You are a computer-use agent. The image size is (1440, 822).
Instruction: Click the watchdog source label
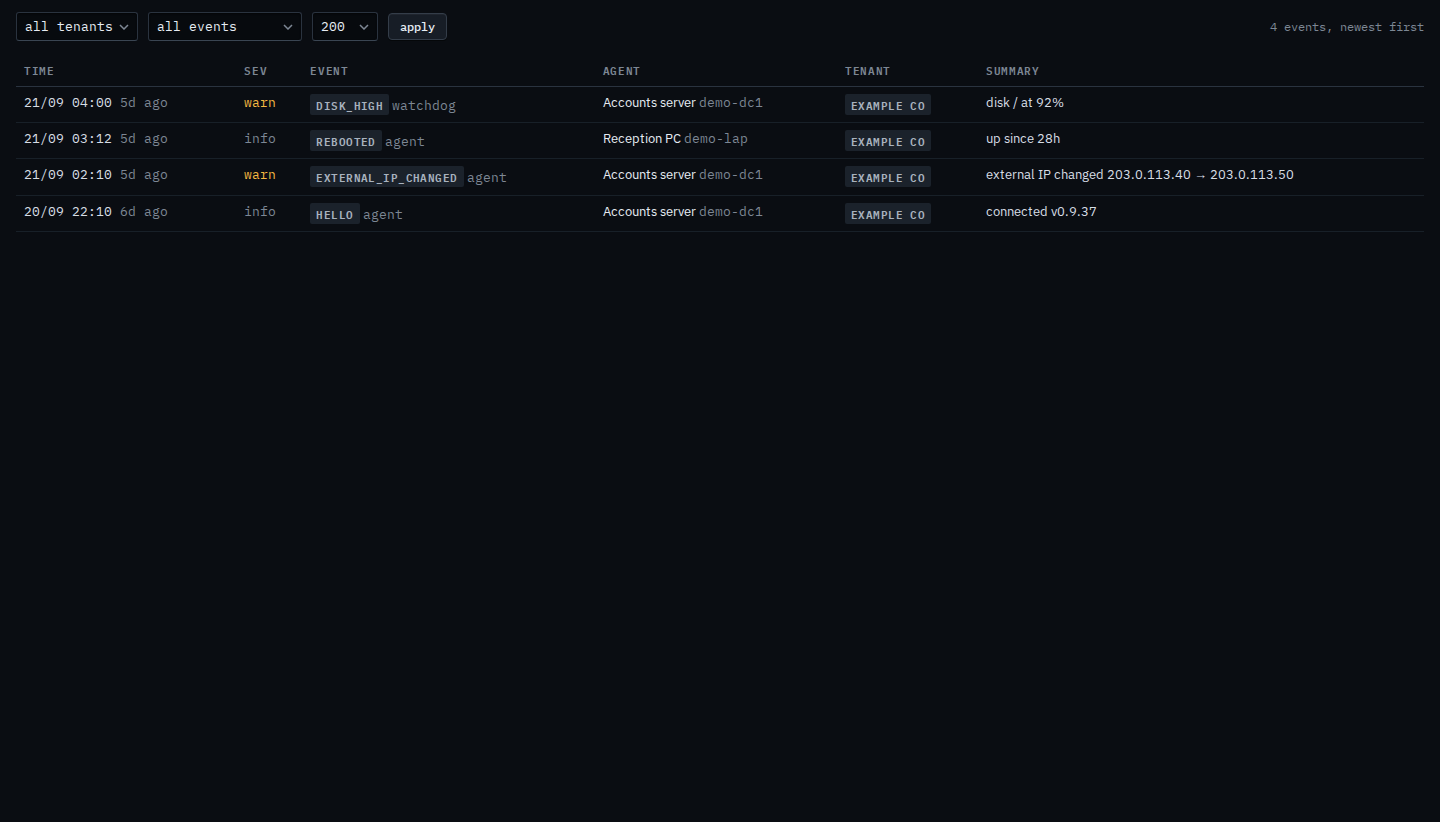click(x=424, y=105)
